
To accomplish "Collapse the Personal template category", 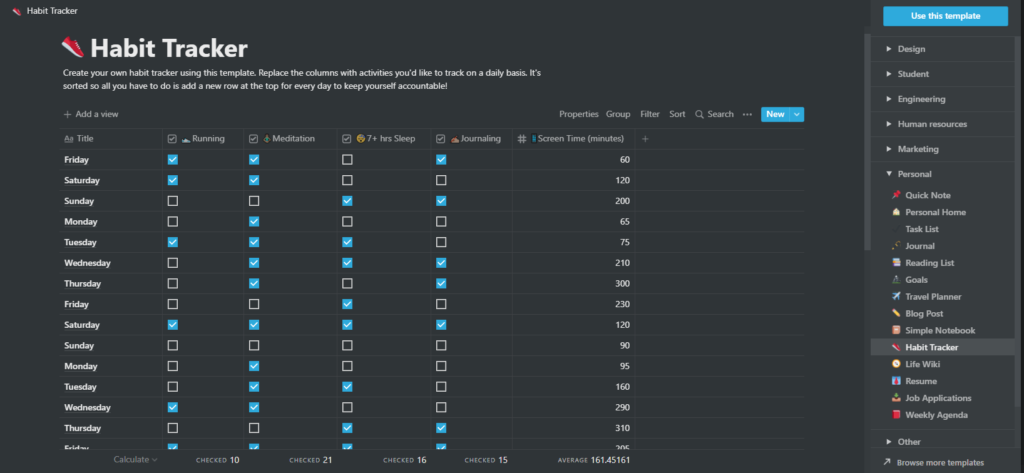I will [889, 174].
